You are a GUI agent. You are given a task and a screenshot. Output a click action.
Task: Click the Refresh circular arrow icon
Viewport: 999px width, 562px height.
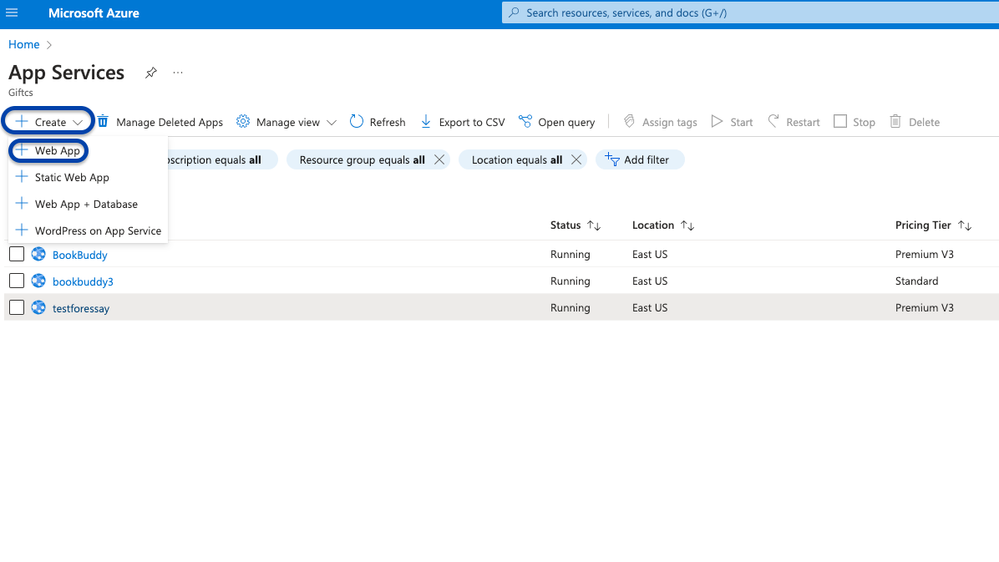coord(356,121)
